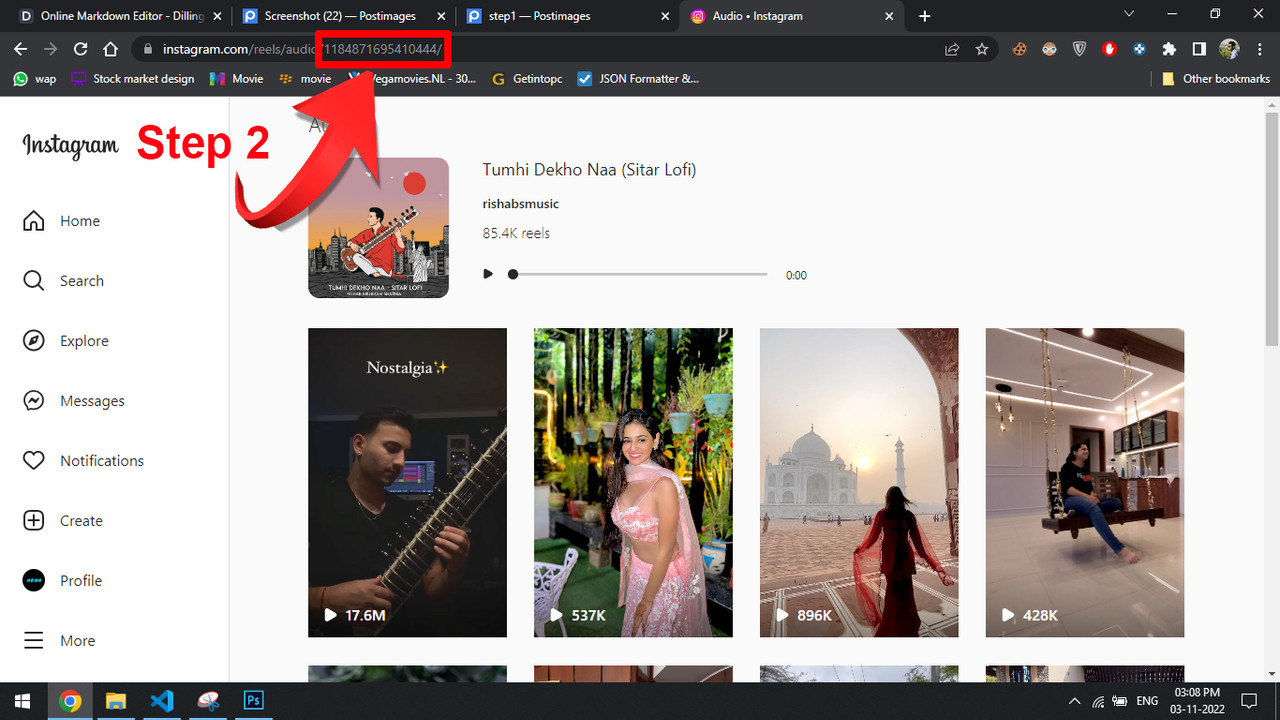This screenshot has width=1280, height=720.
Task: Open the Nostalgia reel with 17.6M views
Action: coord(407,482)
